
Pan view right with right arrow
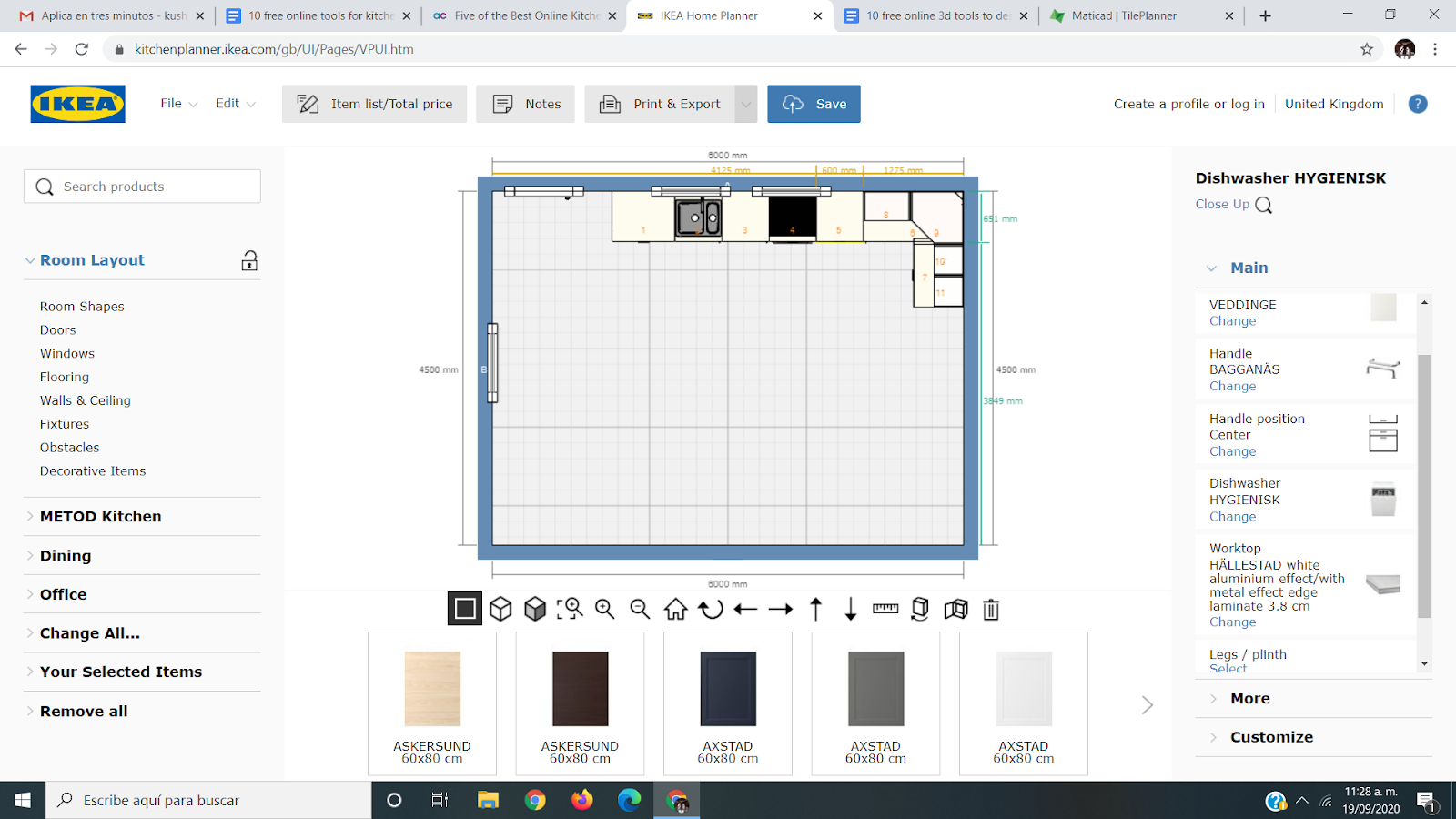pos(781,609)
